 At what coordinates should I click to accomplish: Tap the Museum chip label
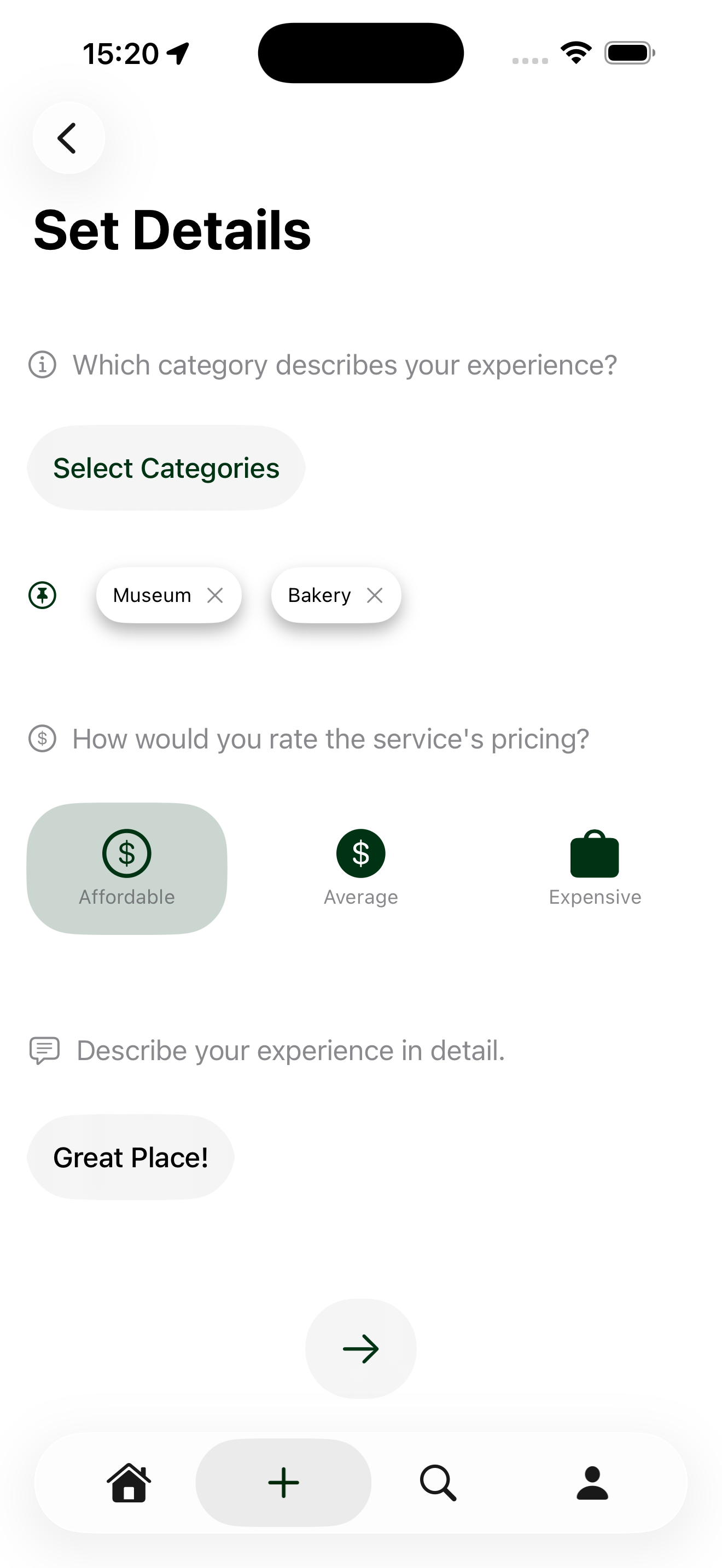point(152,595)
